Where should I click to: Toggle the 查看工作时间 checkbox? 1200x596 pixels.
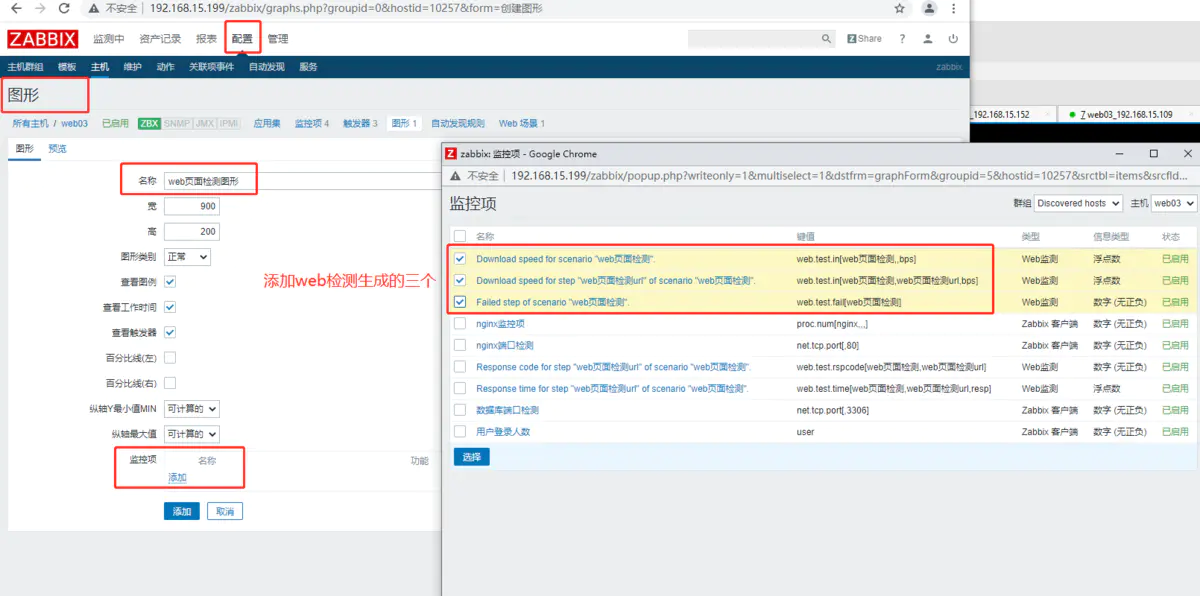170,307
